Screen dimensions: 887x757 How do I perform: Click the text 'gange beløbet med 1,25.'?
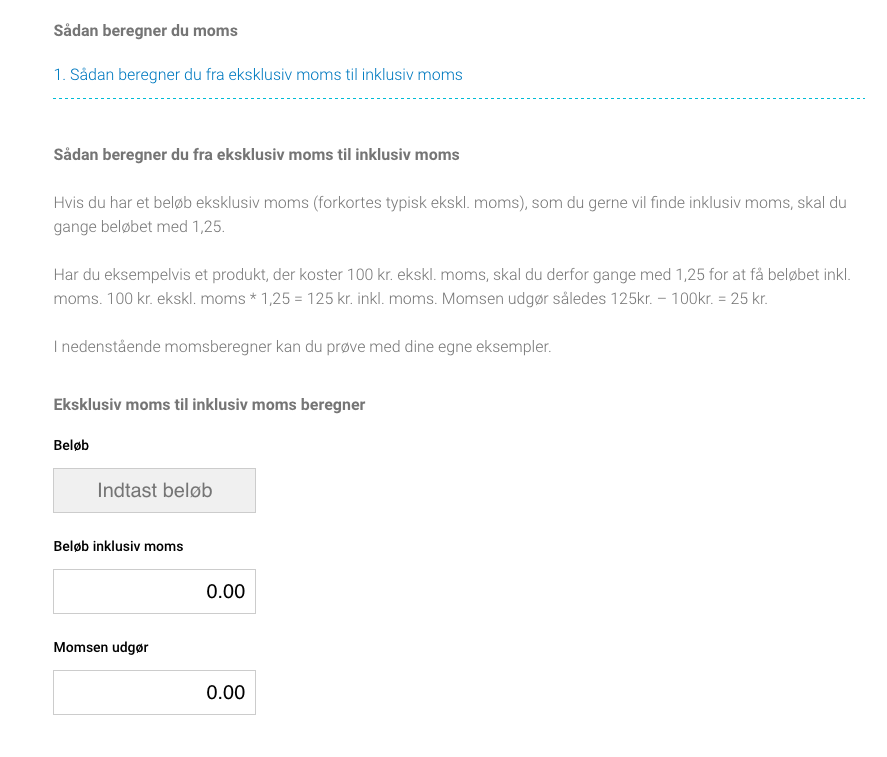click(139, 226)
